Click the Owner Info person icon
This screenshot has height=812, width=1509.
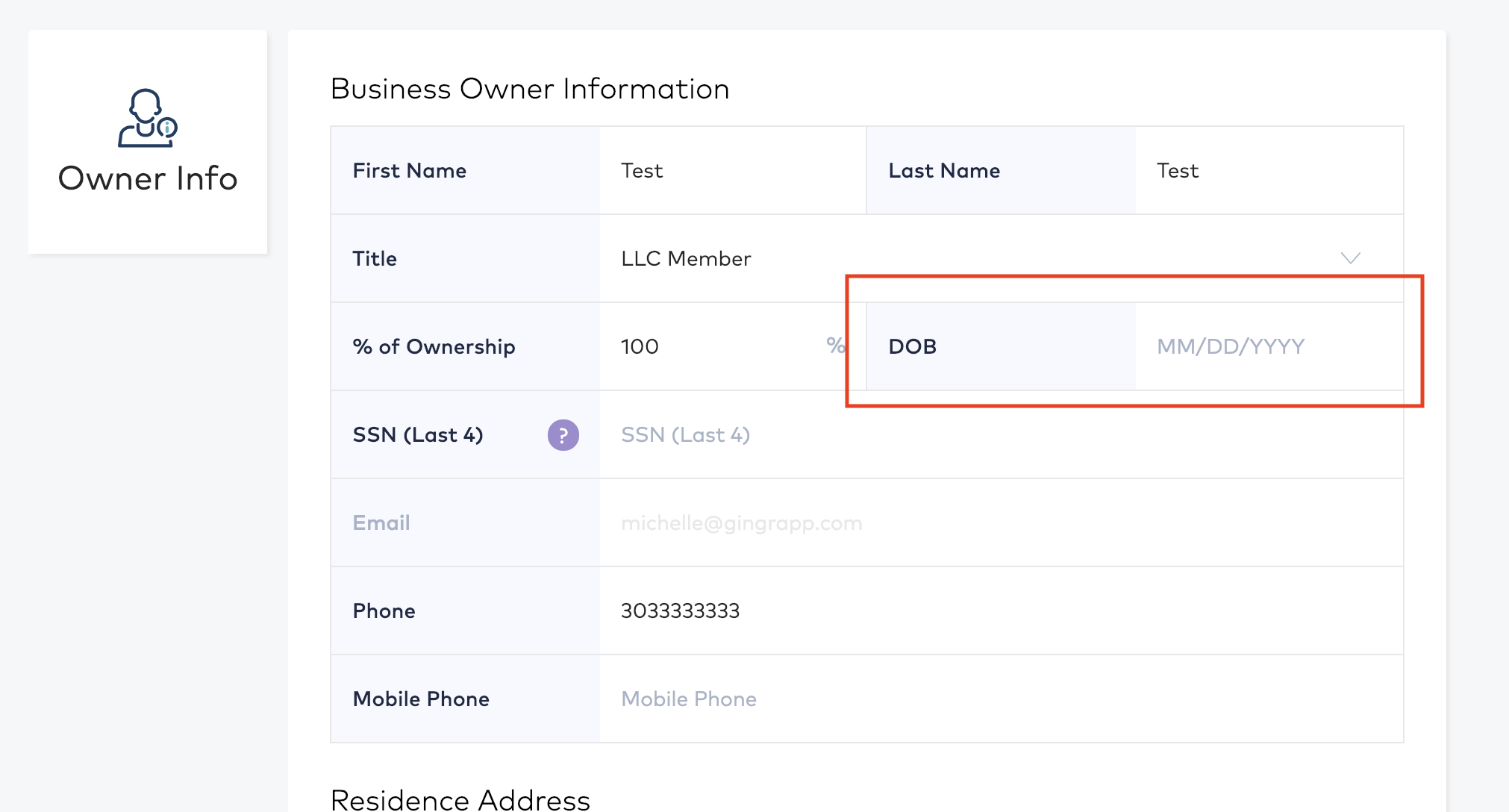pos(148,118)
